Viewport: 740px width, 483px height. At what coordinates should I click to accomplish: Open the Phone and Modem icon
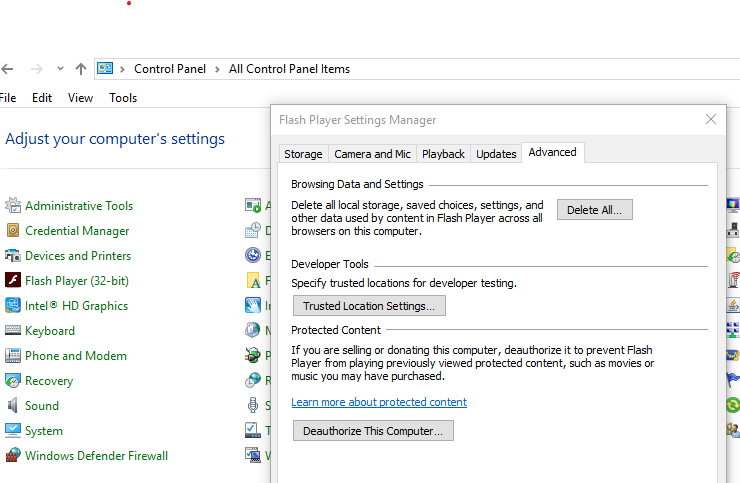13,356
